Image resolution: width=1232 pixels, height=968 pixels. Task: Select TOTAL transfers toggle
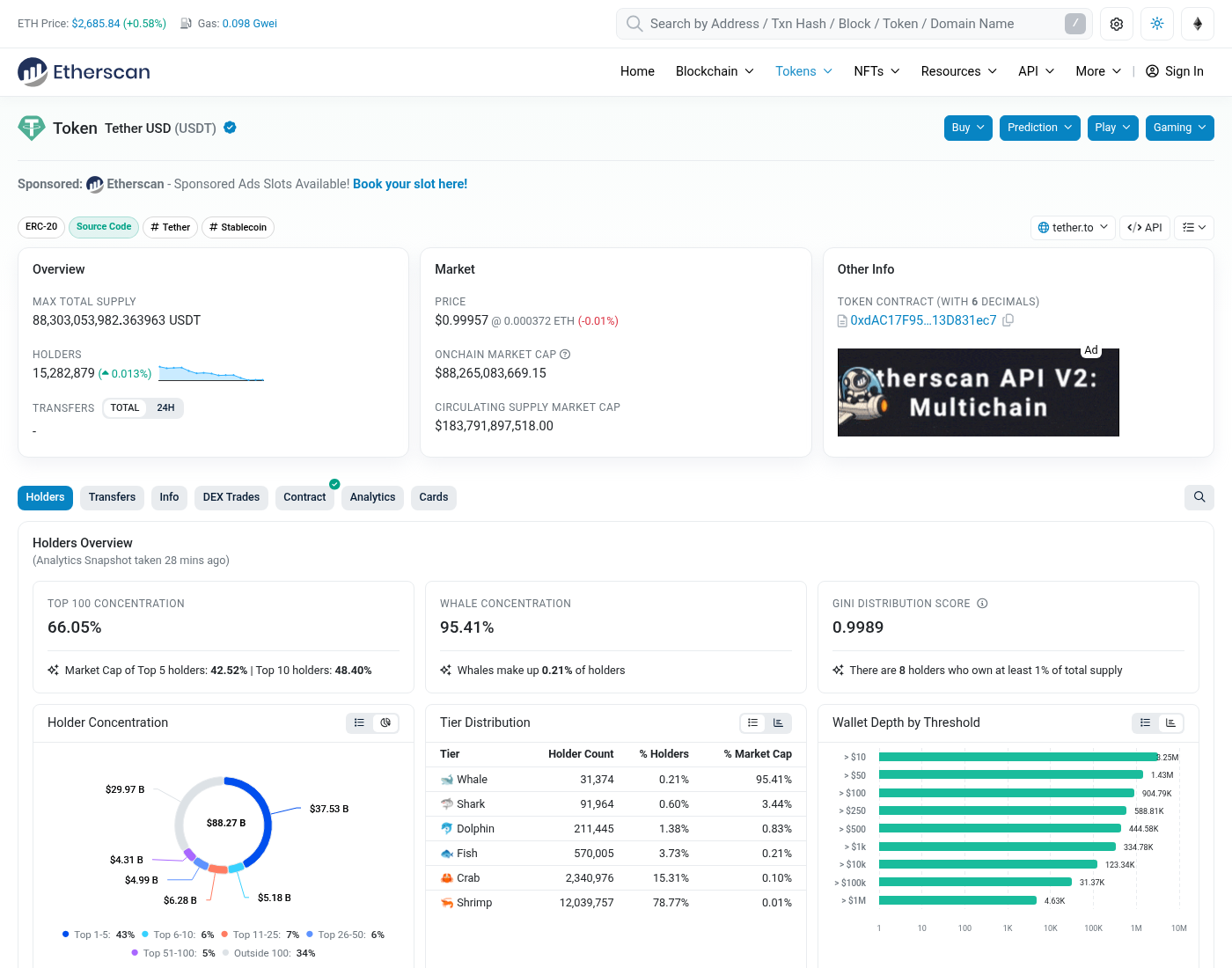pyautogui.click(x=125, y=408)
